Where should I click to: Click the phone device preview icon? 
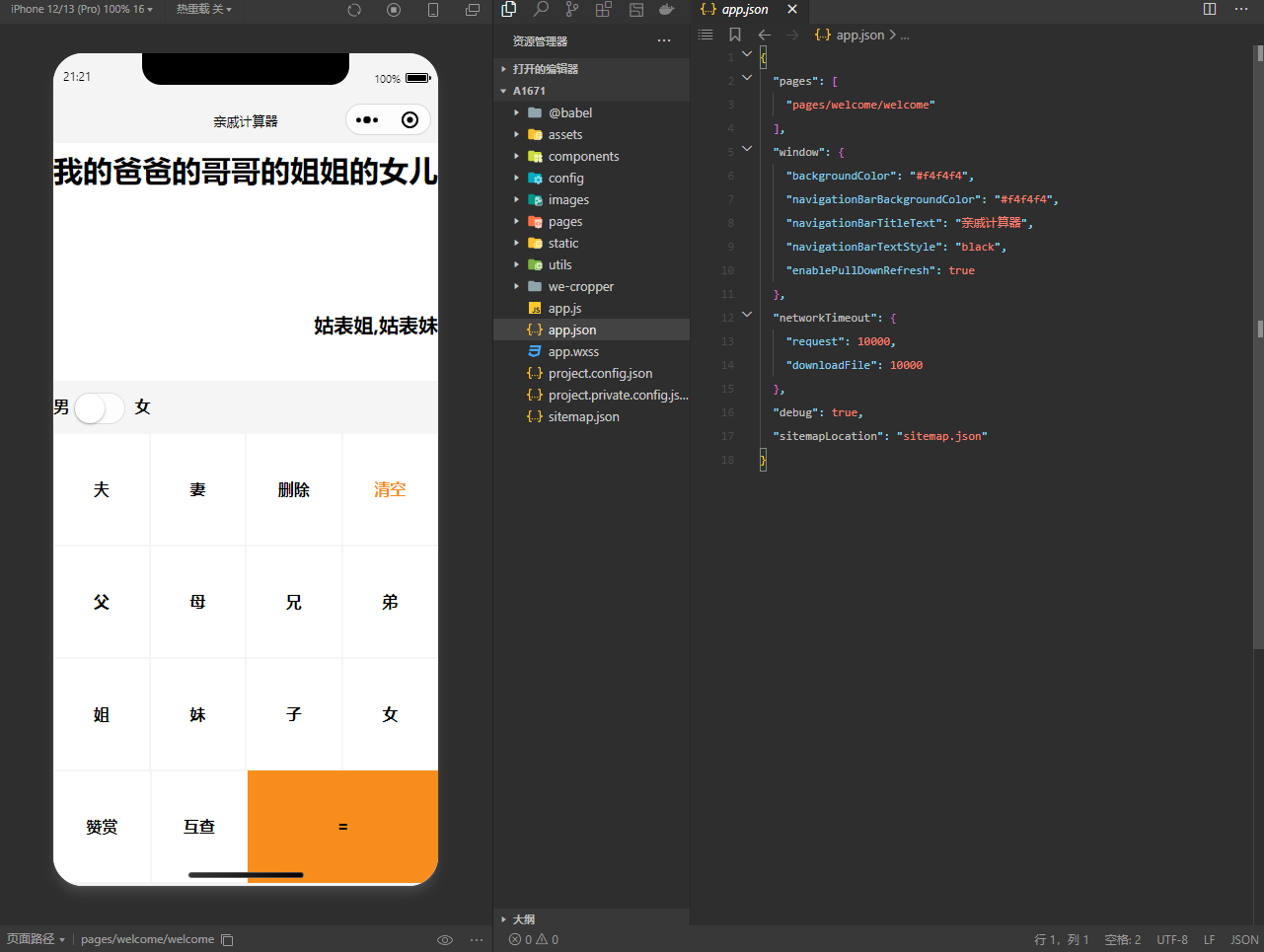point(433,10)
